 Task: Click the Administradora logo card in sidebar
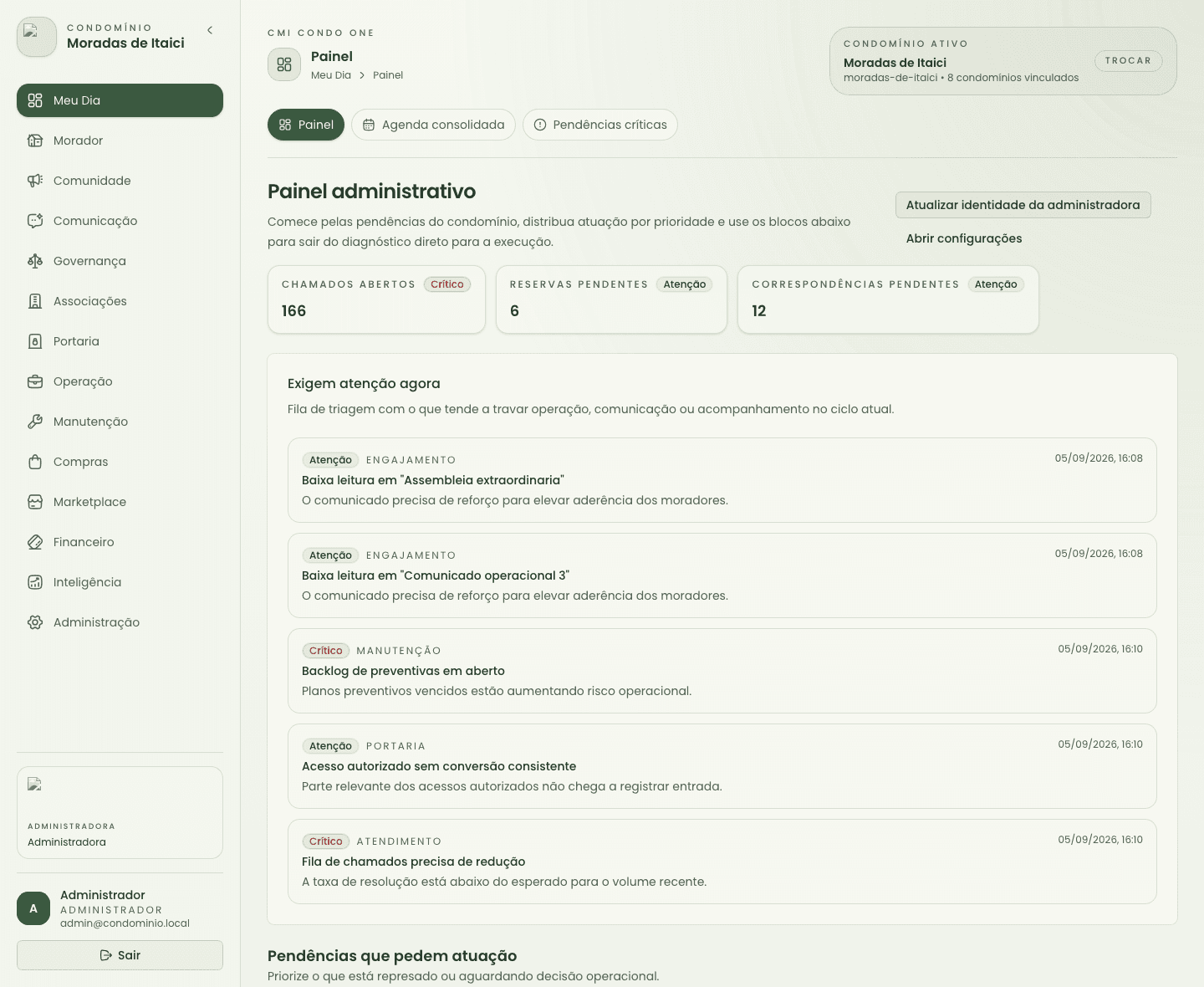click(120, 812)
